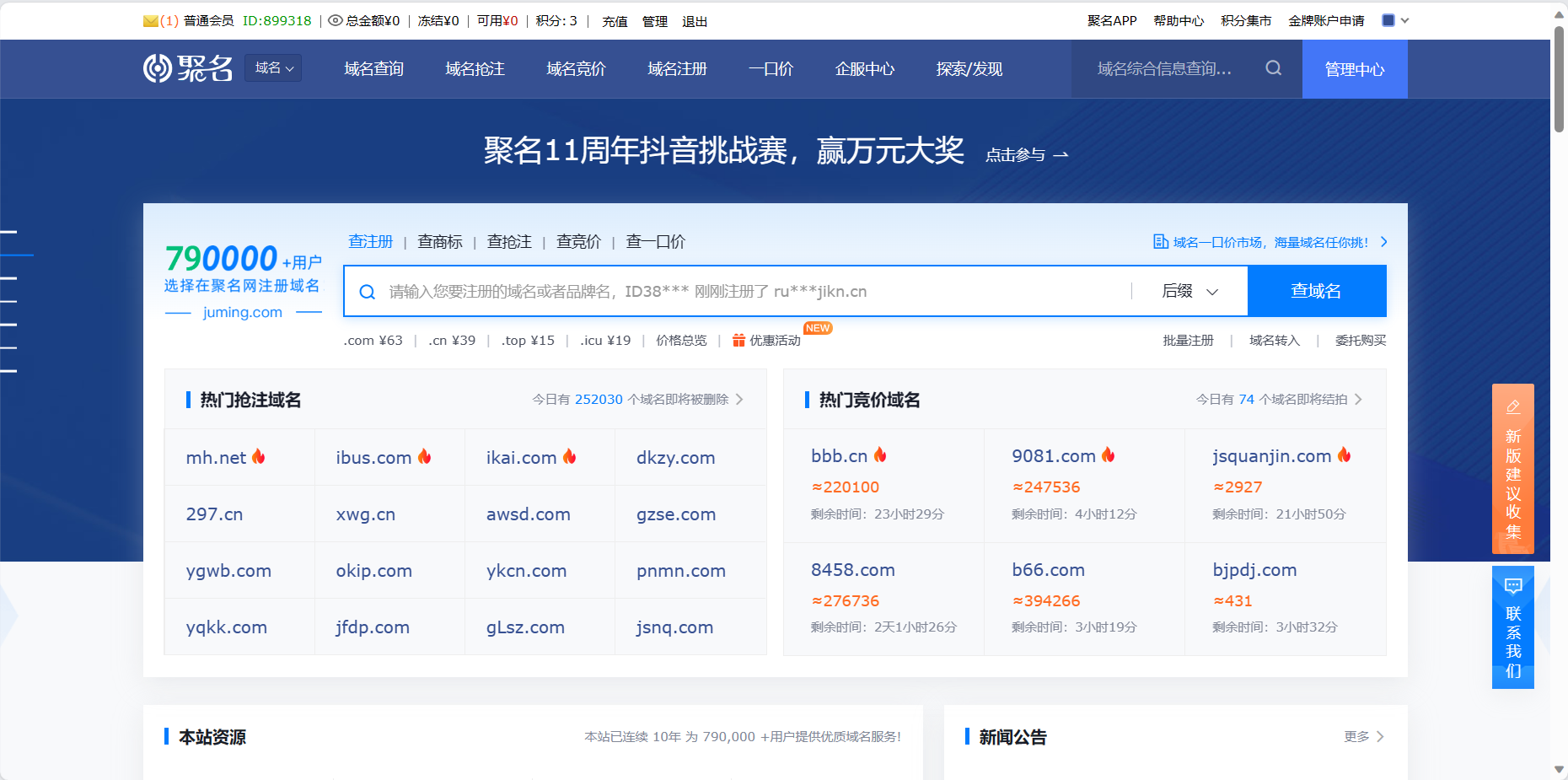Open the 域名注册 menu
This screenshot has height=780, width=1568.
click(678, 69)
